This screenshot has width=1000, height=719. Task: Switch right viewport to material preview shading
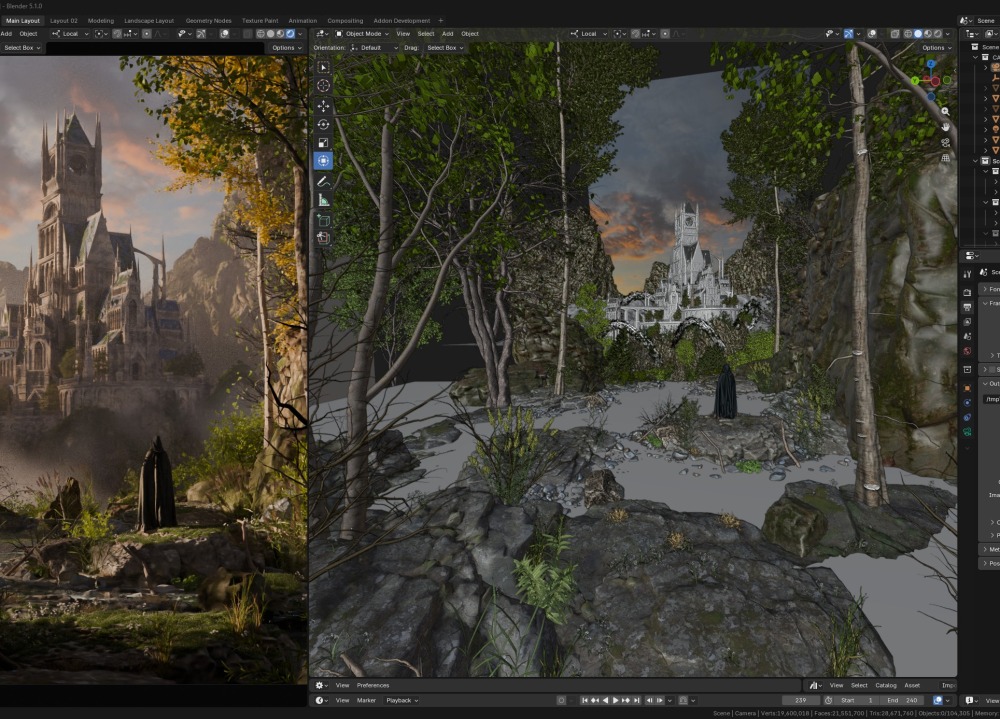(928, 34)
